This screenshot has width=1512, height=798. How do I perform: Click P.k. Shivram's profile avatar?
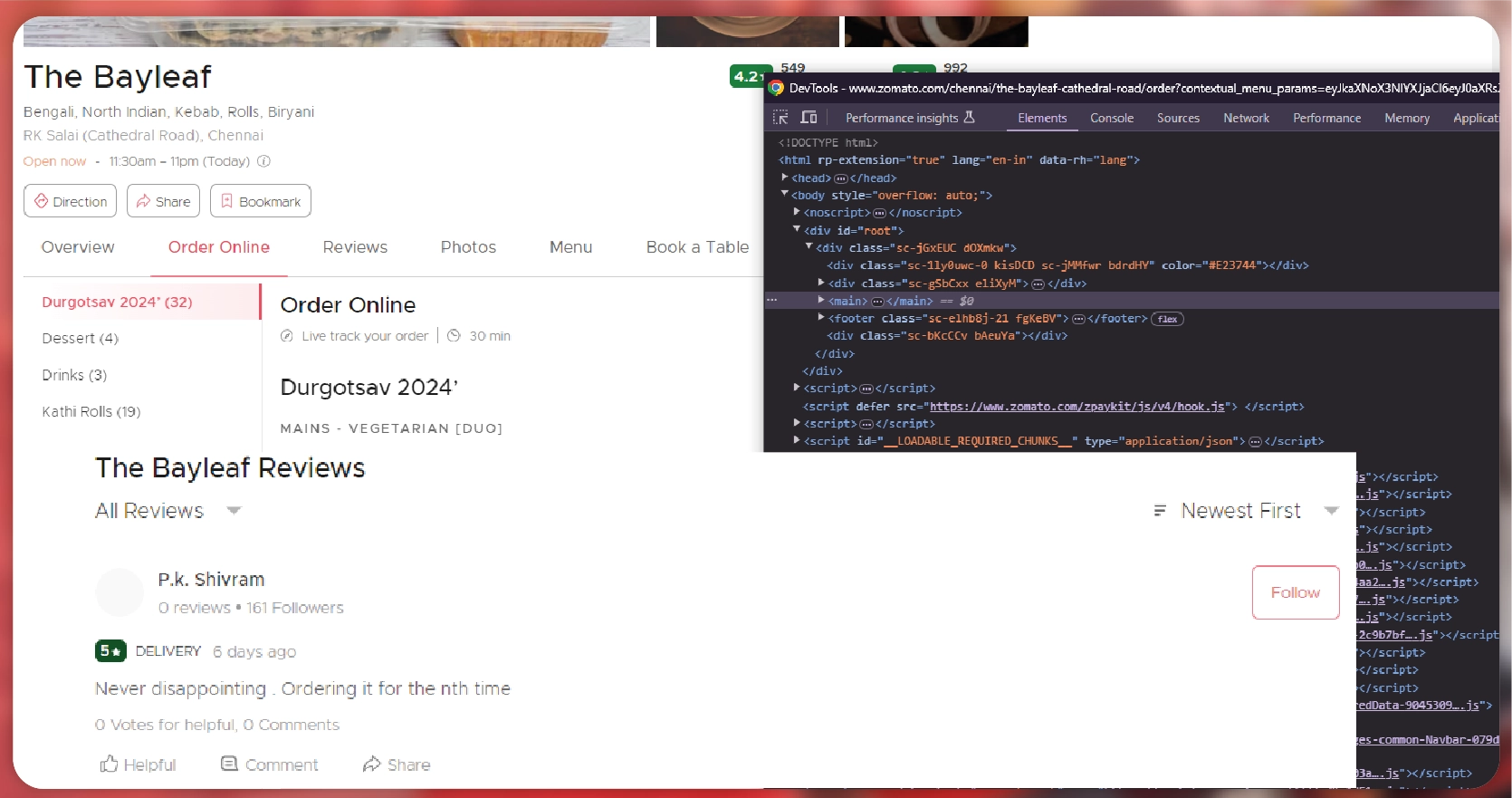click(x=120, y=592)
